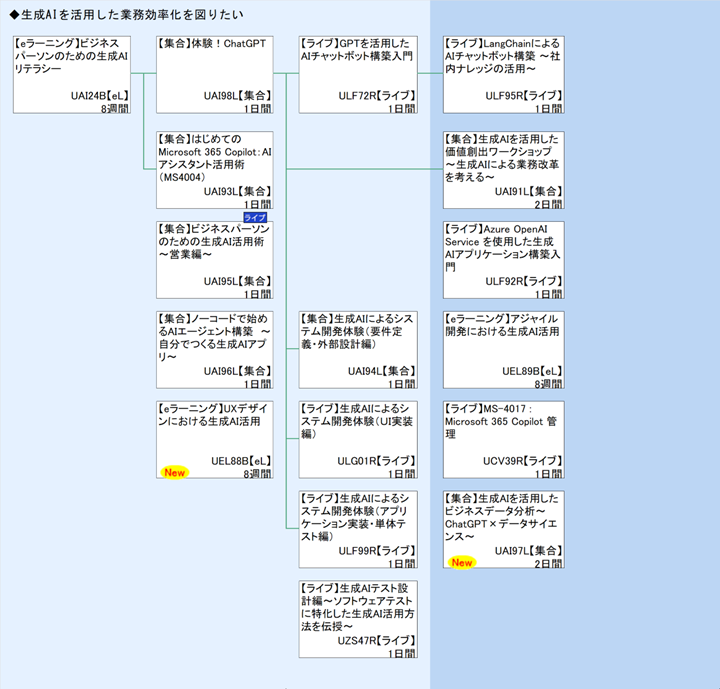Open the requirements definition course UAI94L
The width and height of the screenshot is (720, 689).
(x=358, y=350)
